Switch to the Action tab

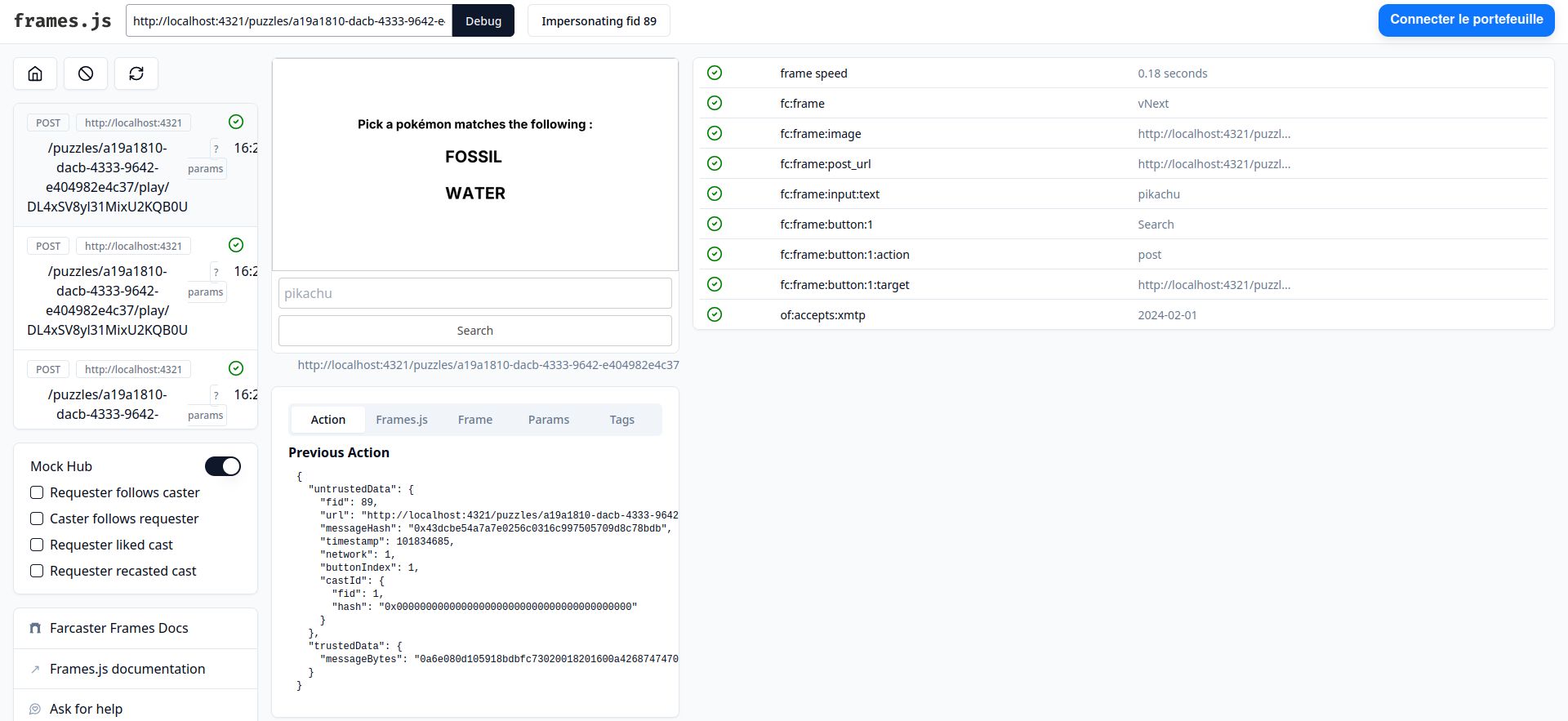coord(328,420)
